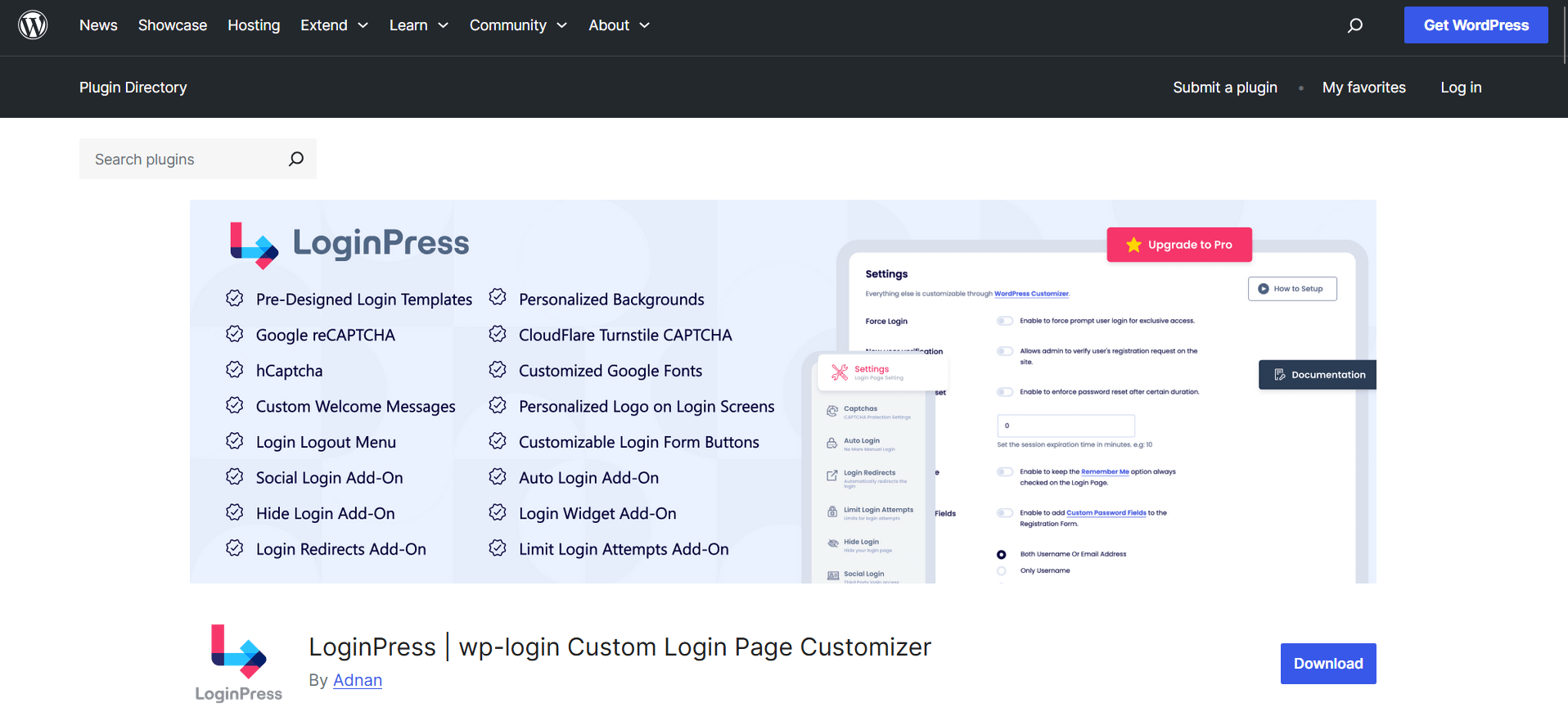This screenshot has height=712, width=1568.
Task: Click the Documentation page icon
Action: pyautogui.click(x=1280, y=375)
